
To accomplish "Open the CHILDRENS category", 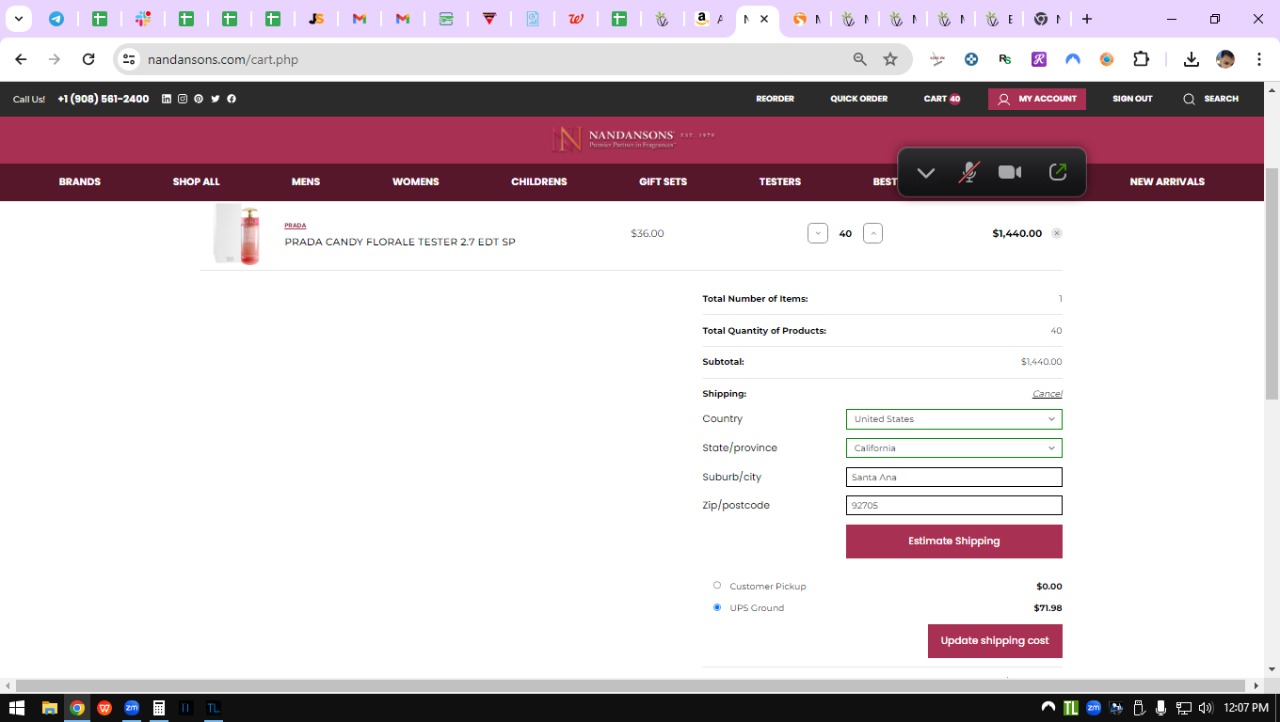I will point(539,182).
